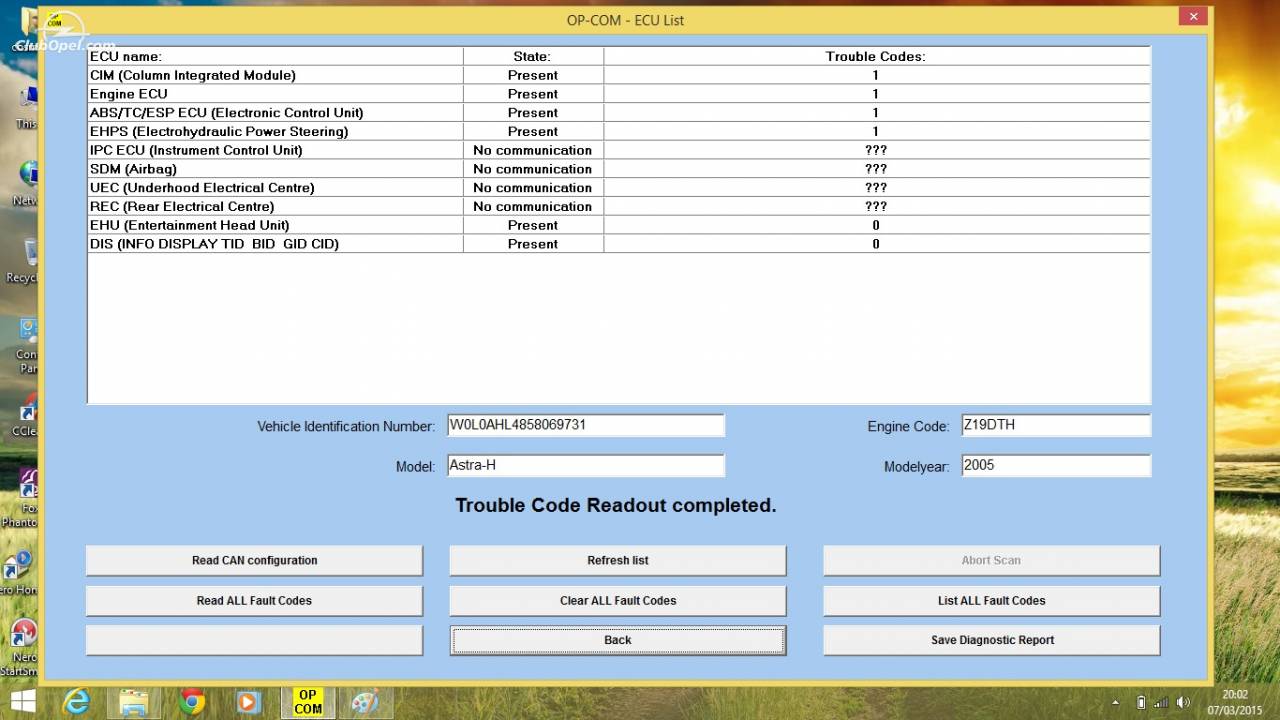Screen dimensions: 1280x720
Task: Select the Network desktop icon
Action: (27, 182)
